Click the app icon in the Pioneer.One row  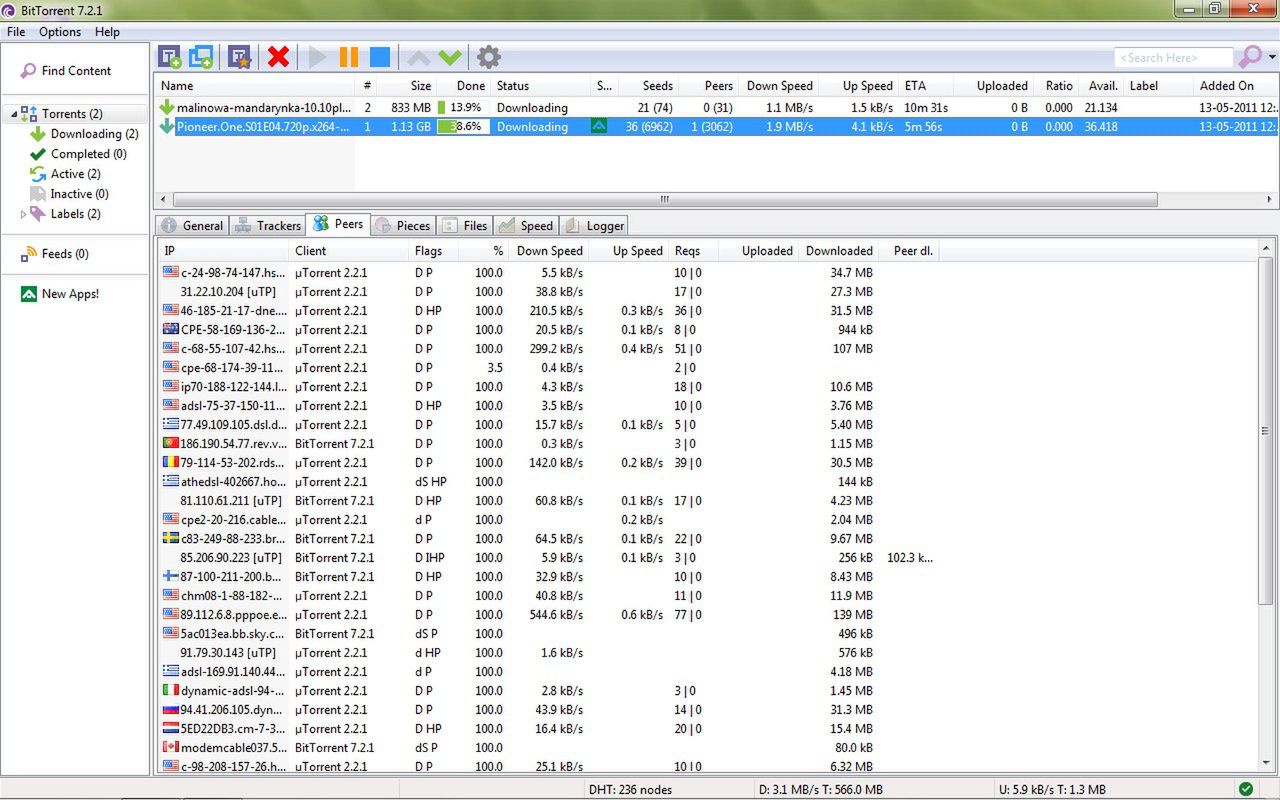pyautogui.click(x=599, y=127)
